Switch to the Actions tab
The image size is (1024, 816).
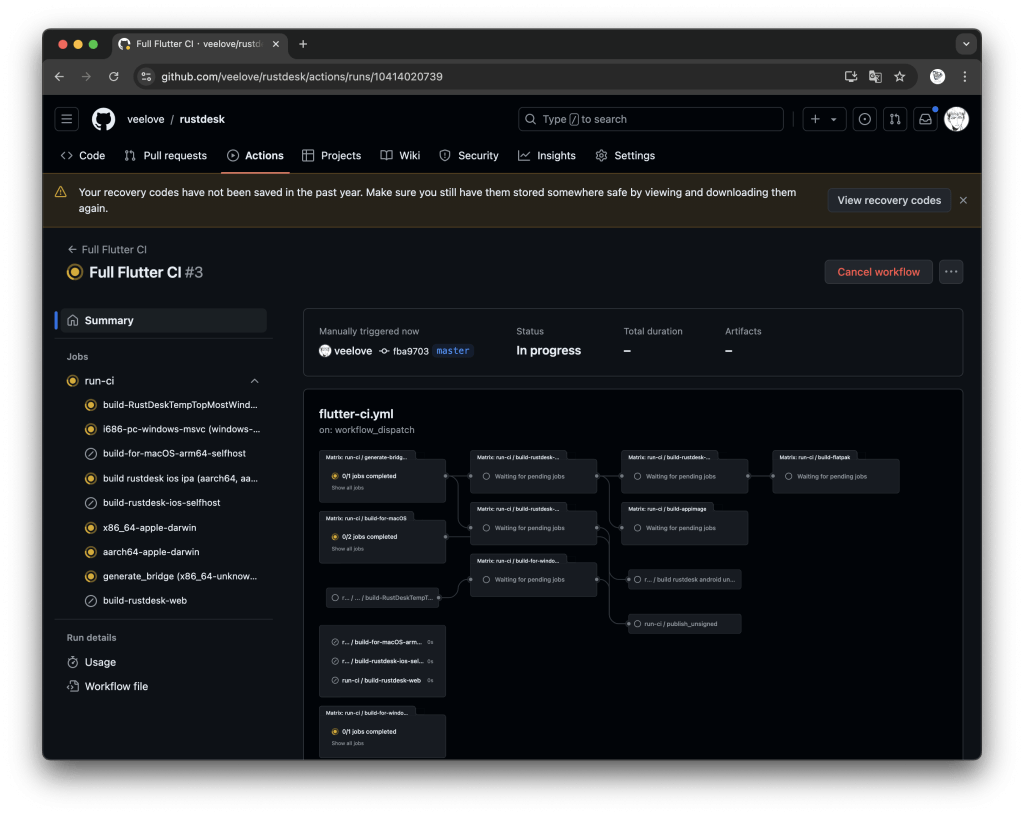click(x=255, y=155)
